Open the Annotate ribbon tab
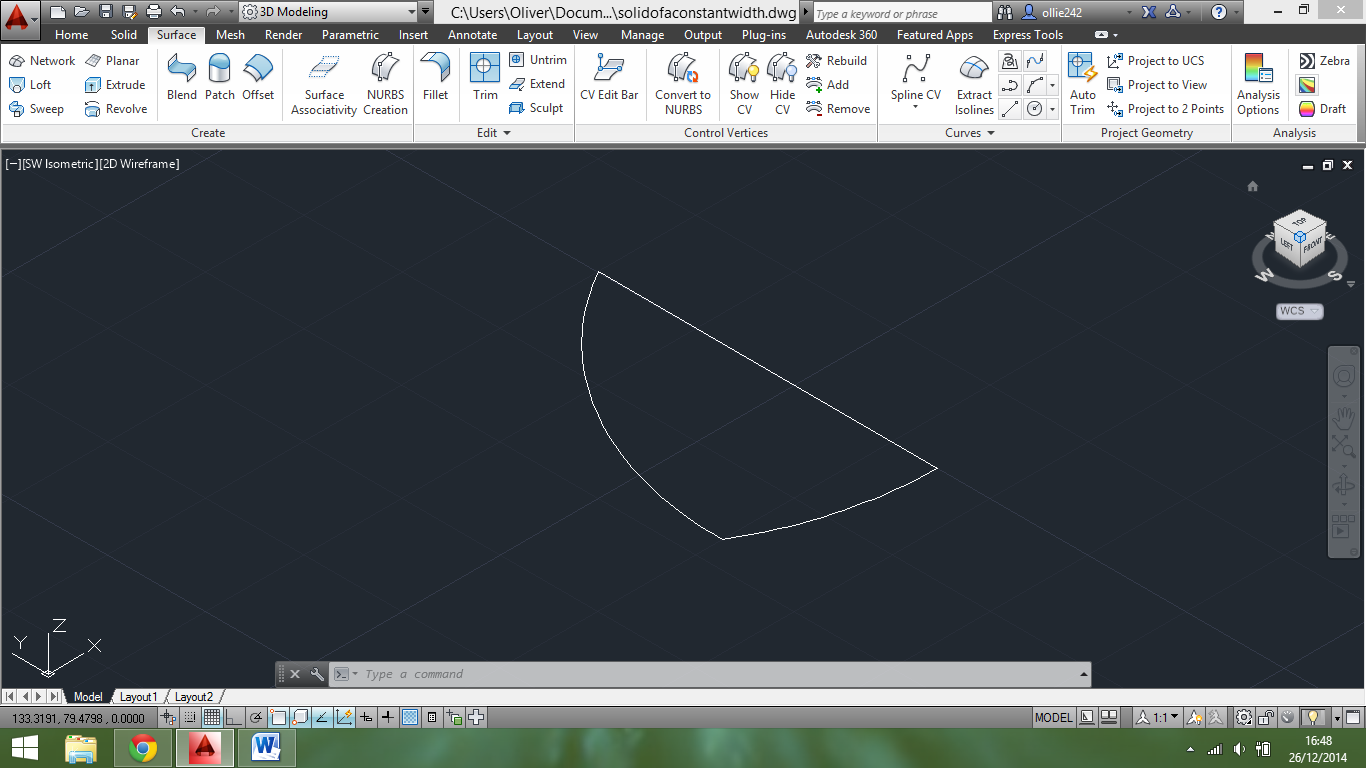The image size is (1366, 768). coord(472,35)
